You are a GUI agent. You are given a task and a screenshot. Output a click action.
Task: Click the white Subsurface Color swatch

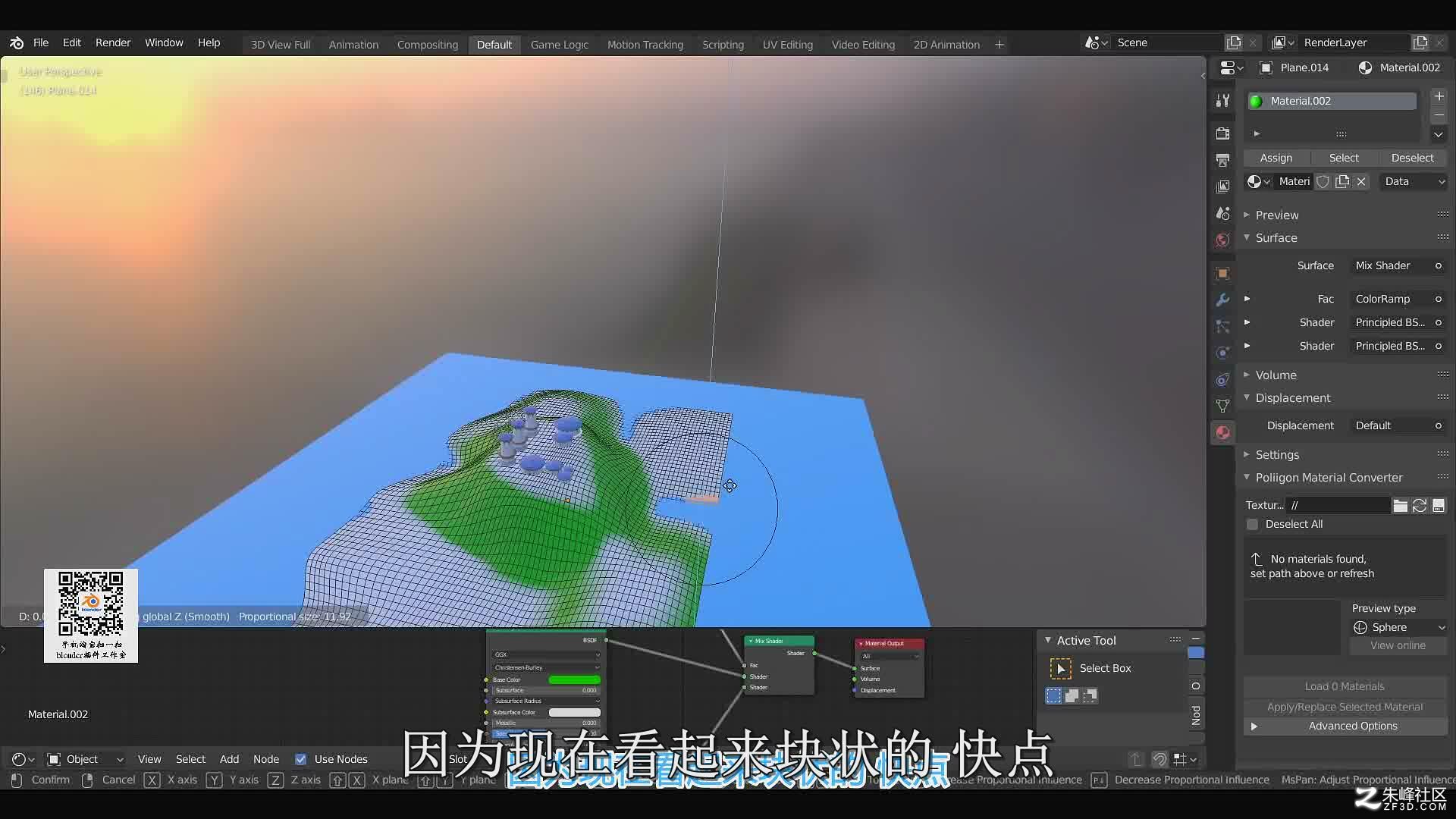tap(574, 712)
